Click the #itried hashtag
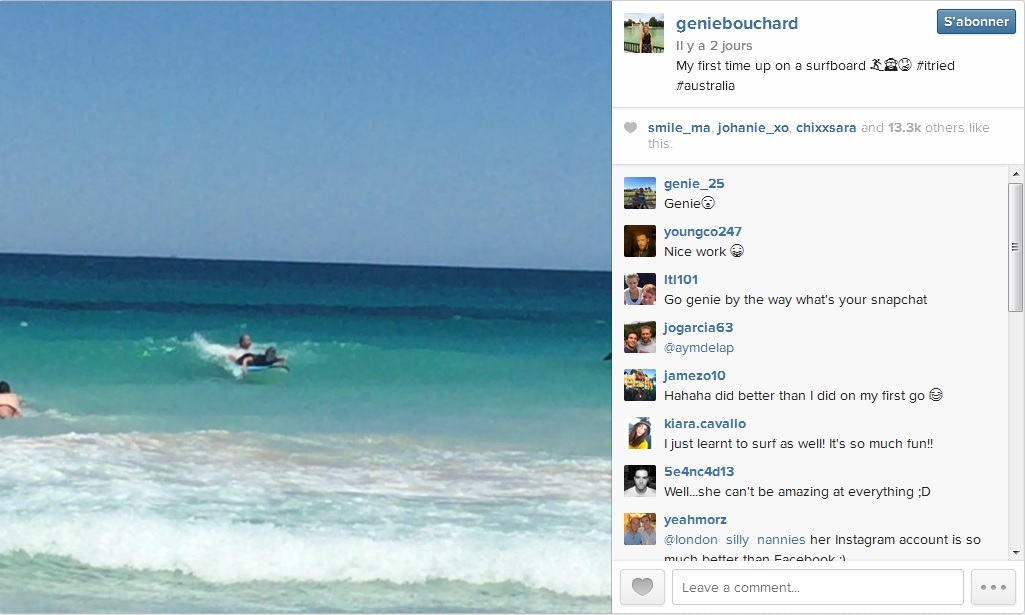Image resolution: width=1025 pixels, height=615 pixels. (x=935, y=65)
